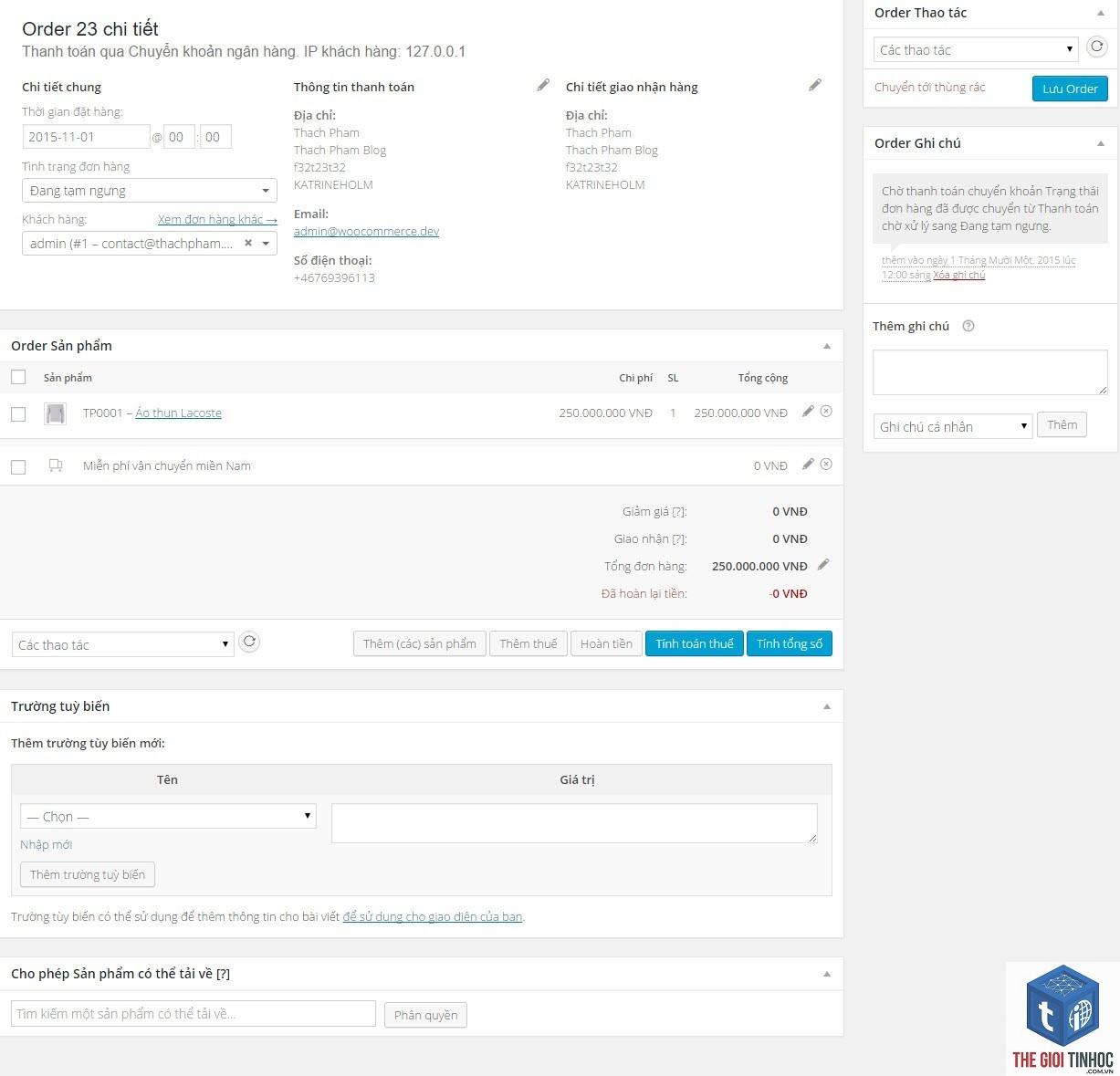The height and width of the screenshot is (1076, 1120).
Task: Collapse the Order Ghi chú panel
Action: (x=1101, y=143)
